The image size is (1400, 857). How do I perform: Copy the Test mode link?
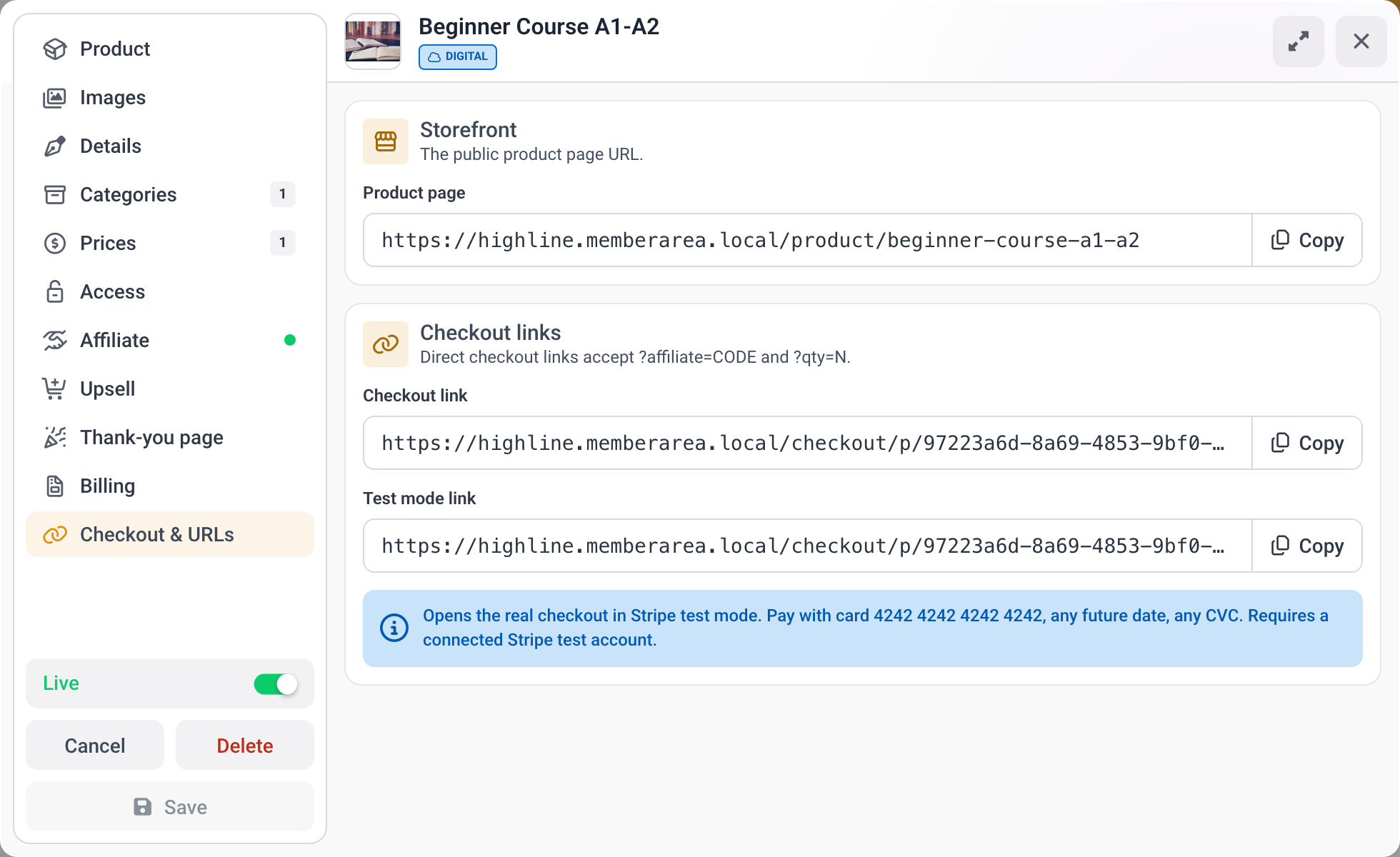1307,546
